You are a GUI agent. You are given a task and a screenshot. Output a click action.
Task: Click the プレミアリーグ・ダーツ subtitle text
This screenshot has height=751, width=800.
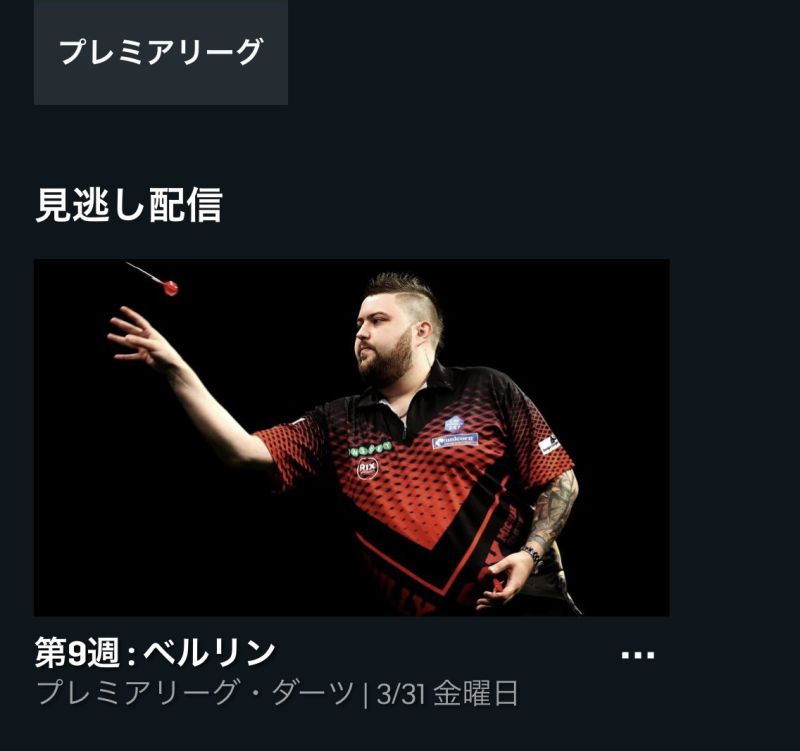195,693
